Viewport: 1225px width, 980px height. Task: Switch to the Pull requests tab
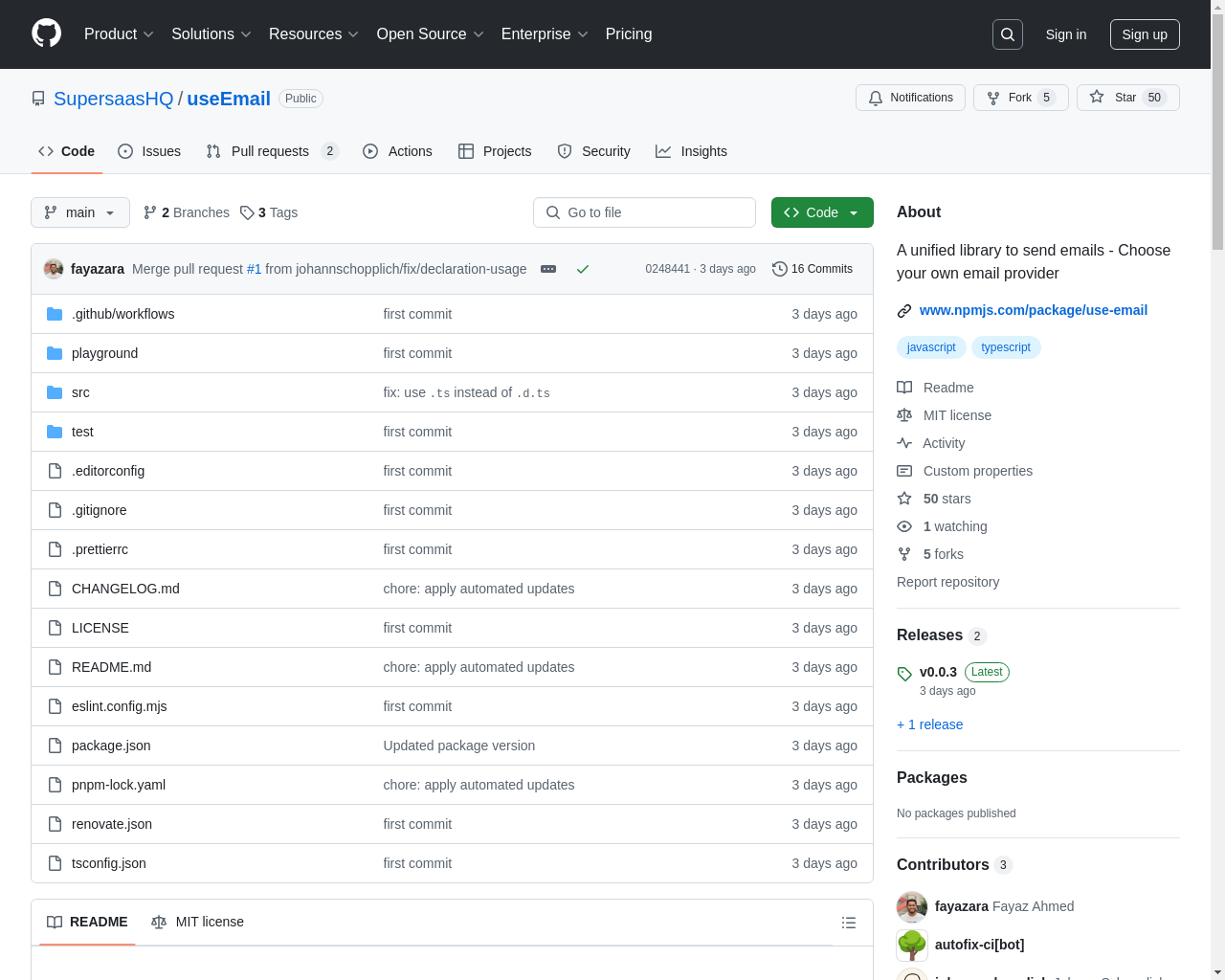(x=272, y=151)
